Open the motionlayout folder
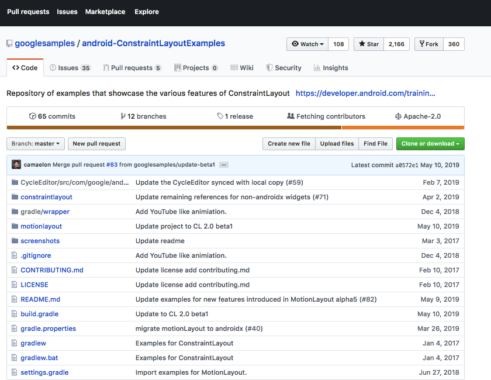Screen dimensions: 491x380 click(x=41, y=226)
